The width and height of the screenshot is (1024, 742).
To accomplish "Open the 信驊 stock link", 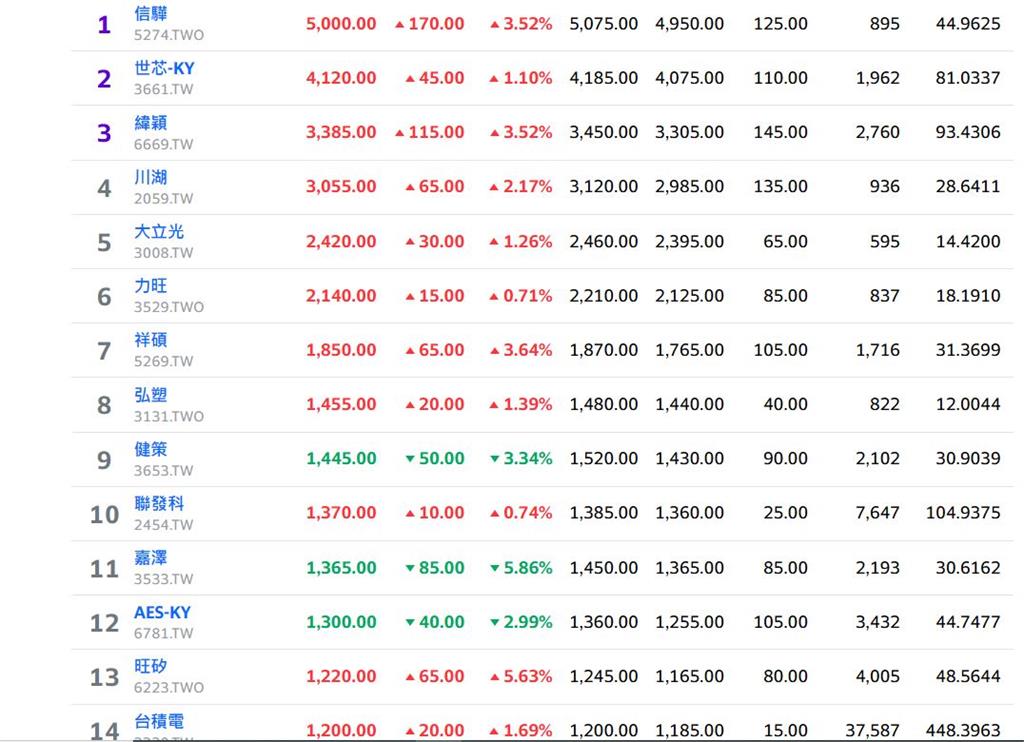I will (x=151, y=14).
